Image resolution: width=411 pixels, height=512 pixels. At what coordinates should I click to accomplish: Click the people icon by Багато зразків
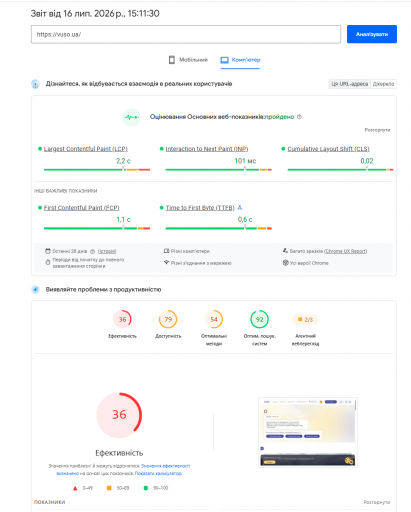[x=285, y=251]
